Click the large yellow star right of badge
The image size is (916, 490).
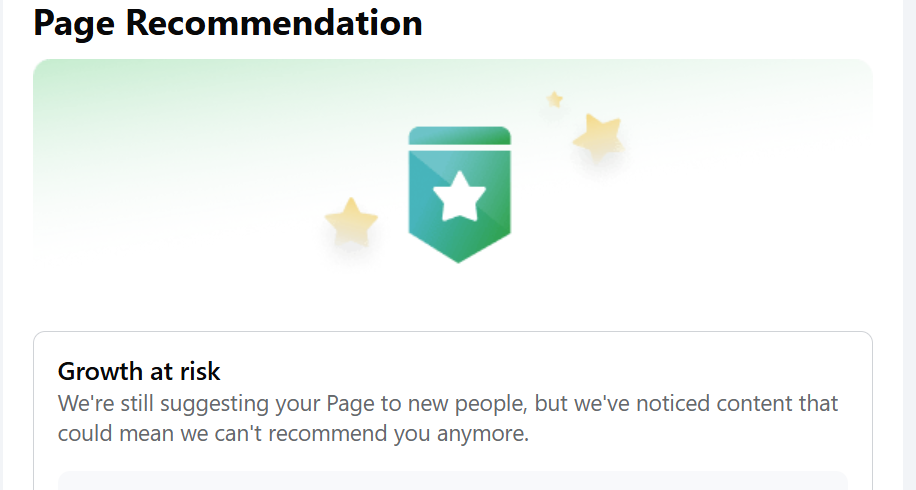[x=598, y=136]
